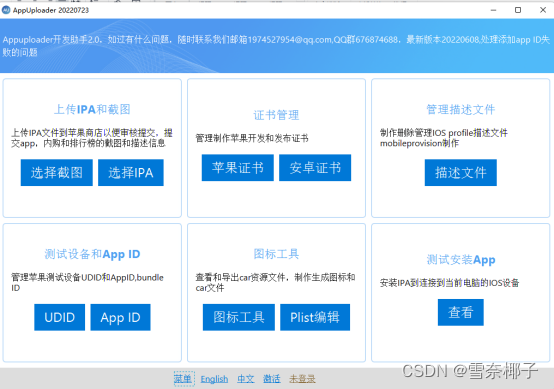This screenshot has height=389, width=554.
Task: Click the 描述文件 button
Action: [461, 172]
